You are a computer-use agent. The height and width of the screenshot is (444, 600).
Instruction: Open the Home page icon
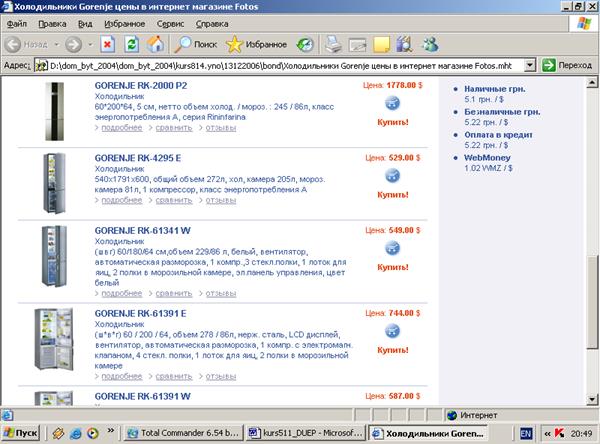coord(155,44)
